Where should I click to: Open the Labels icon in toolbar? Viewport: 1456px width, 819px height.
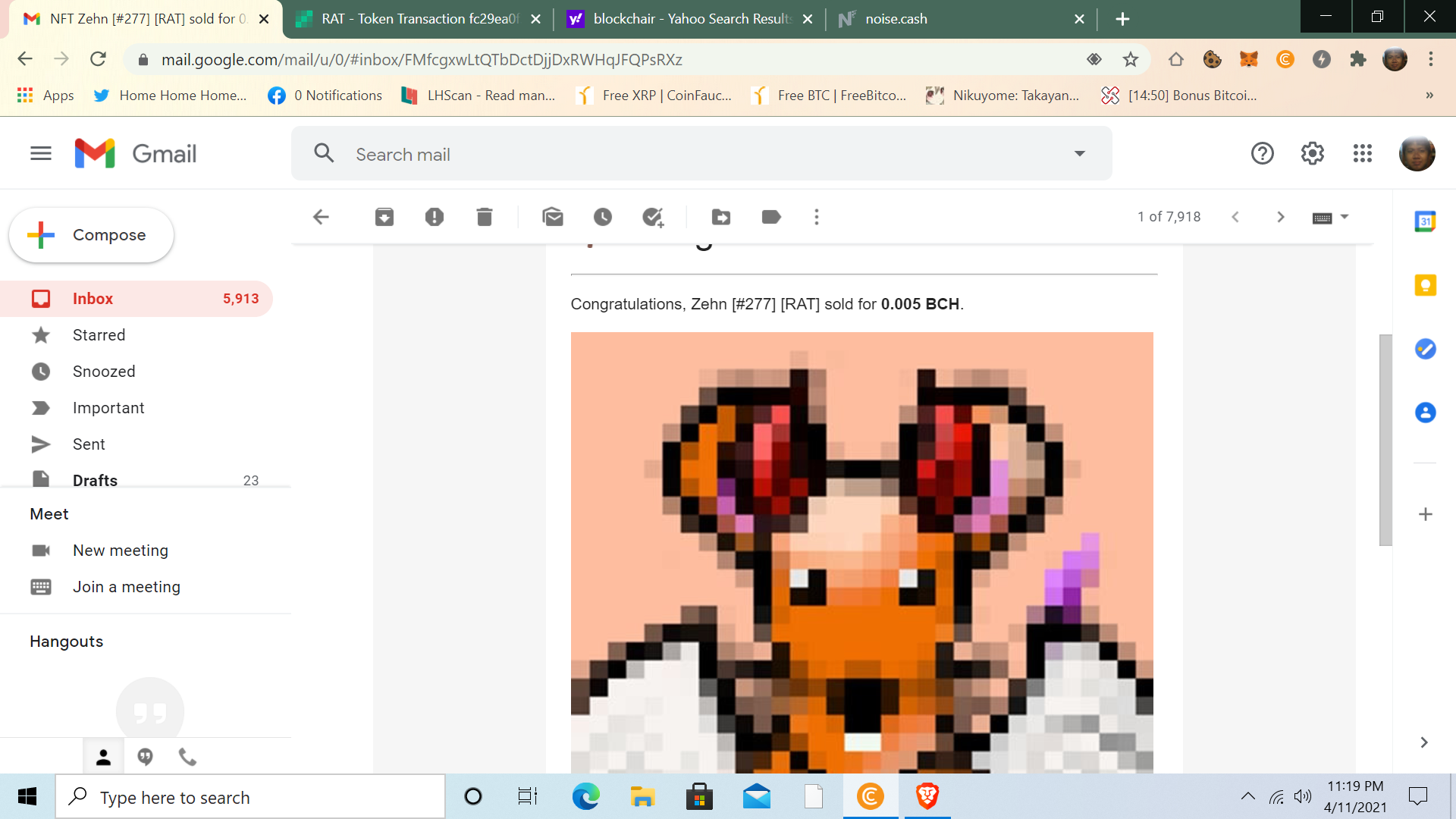[771, 218]
